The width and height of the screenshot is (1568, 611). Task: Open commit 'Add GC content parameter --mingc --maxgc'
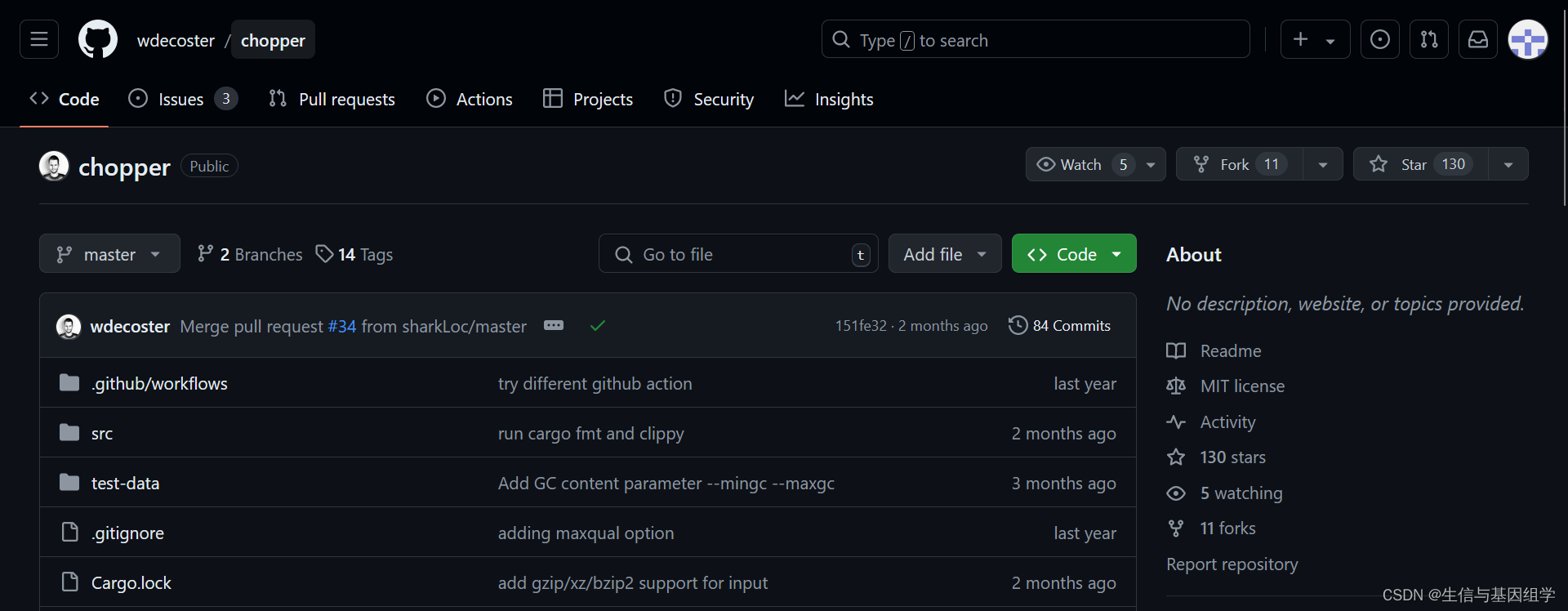tap(666, 484)
